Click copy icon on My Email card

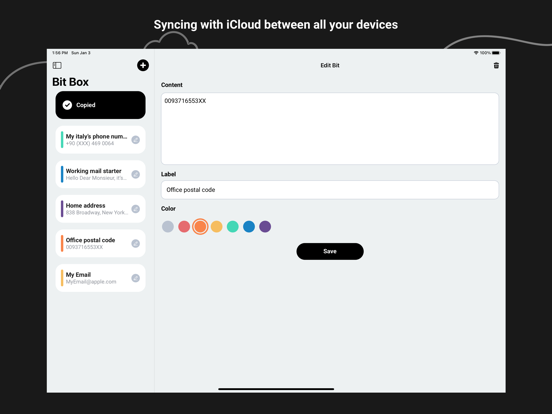coord(136,278)
